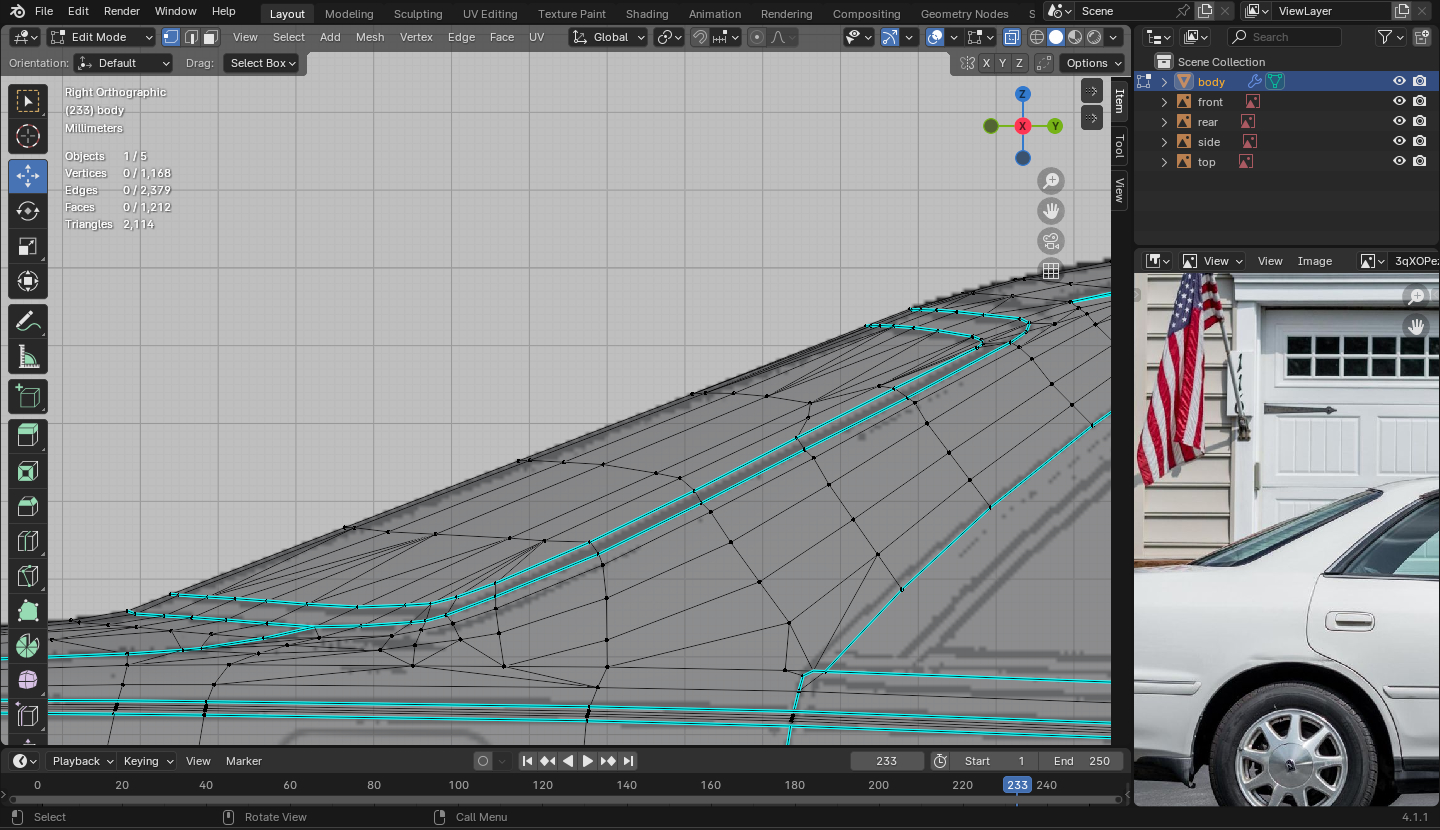Open the Image menu in image editor
The image size is (1440, 830).
point(1315,261)
